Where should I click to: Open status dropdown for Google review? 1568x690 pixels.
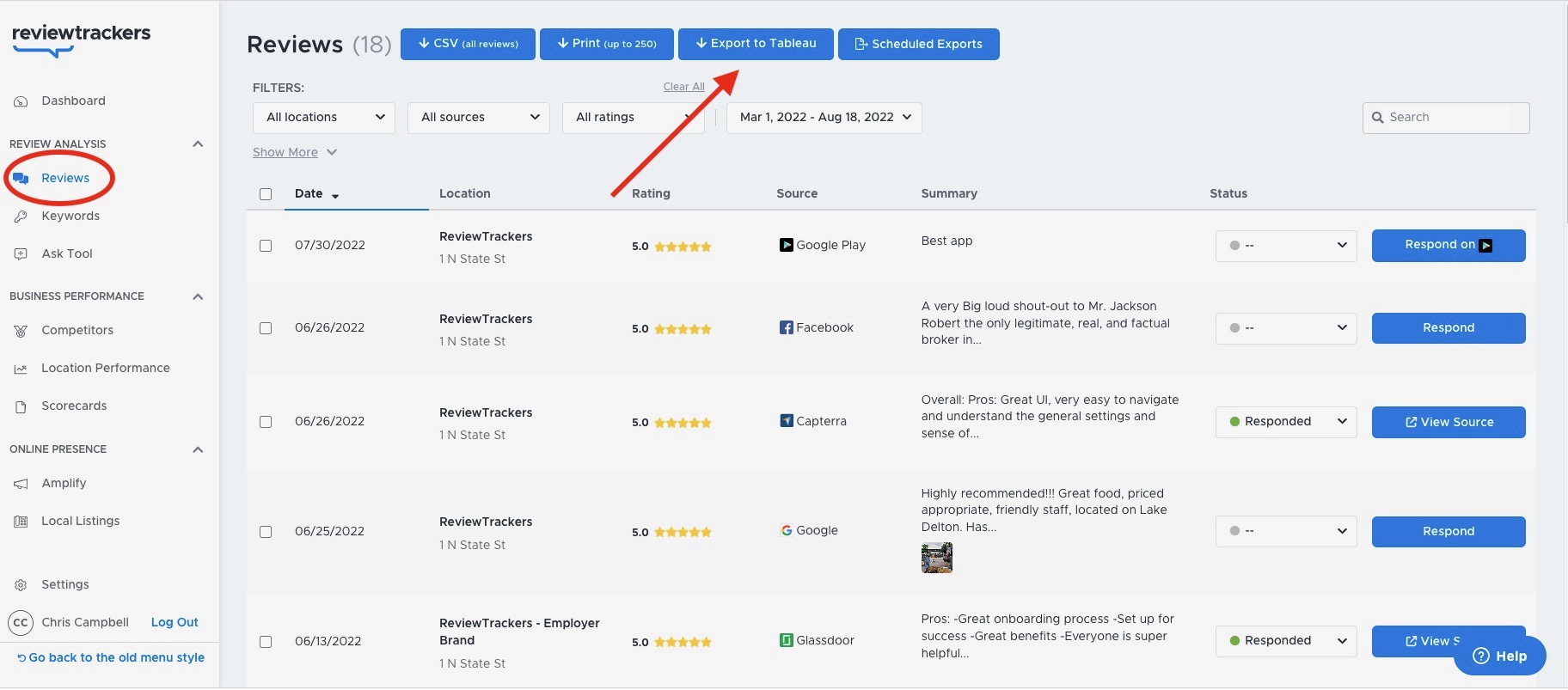pos(1286,531)
